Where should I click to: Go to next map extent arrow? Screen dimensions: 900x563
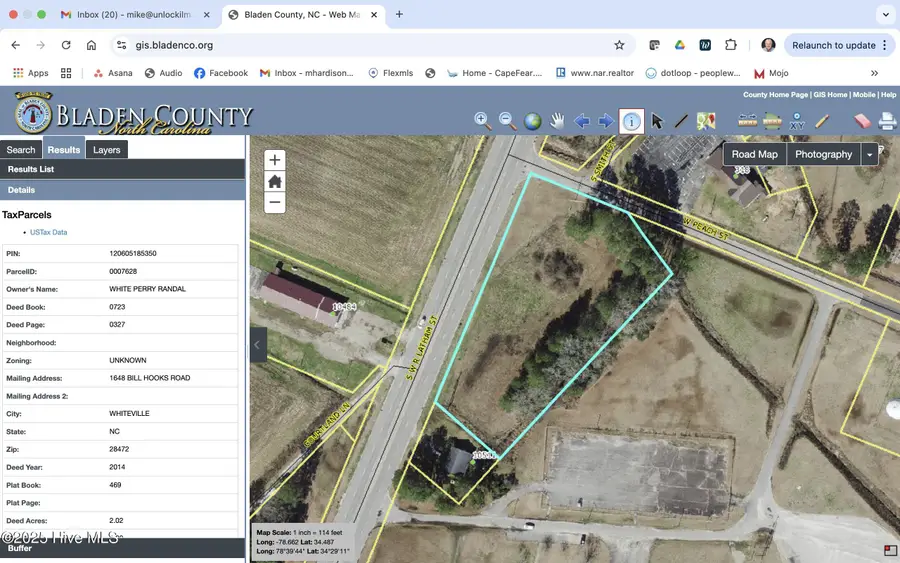pyautogui.click(x=606, y=121)
